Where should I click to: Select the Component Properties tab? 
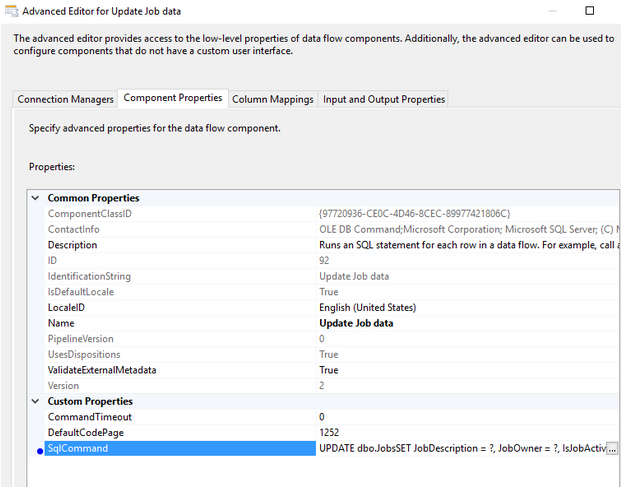click(173, 98)
